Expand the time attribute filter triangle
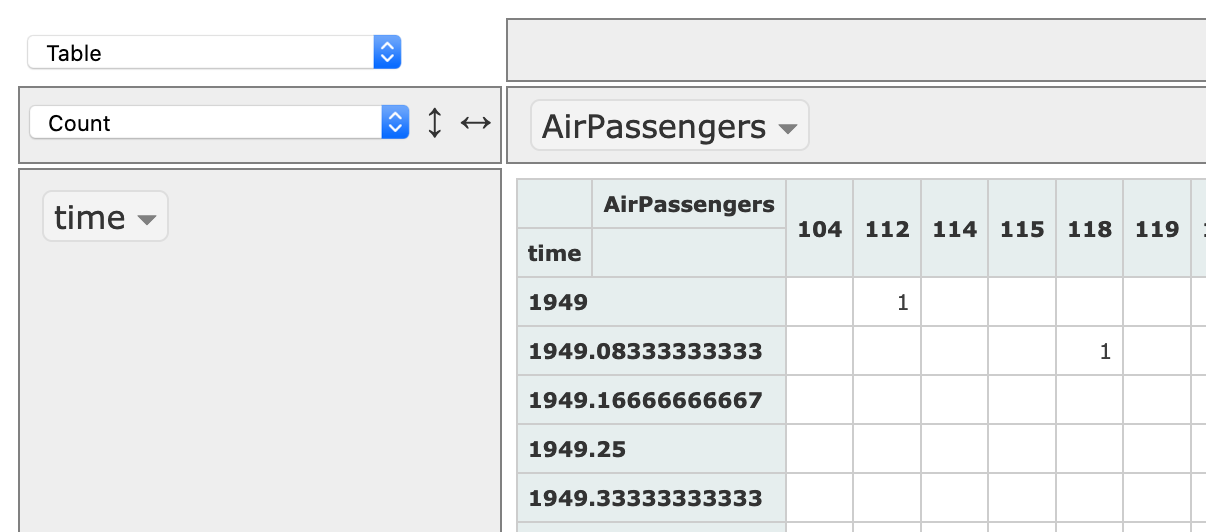The width and height of the screenshot is (1206, 532). coord(147,220)
